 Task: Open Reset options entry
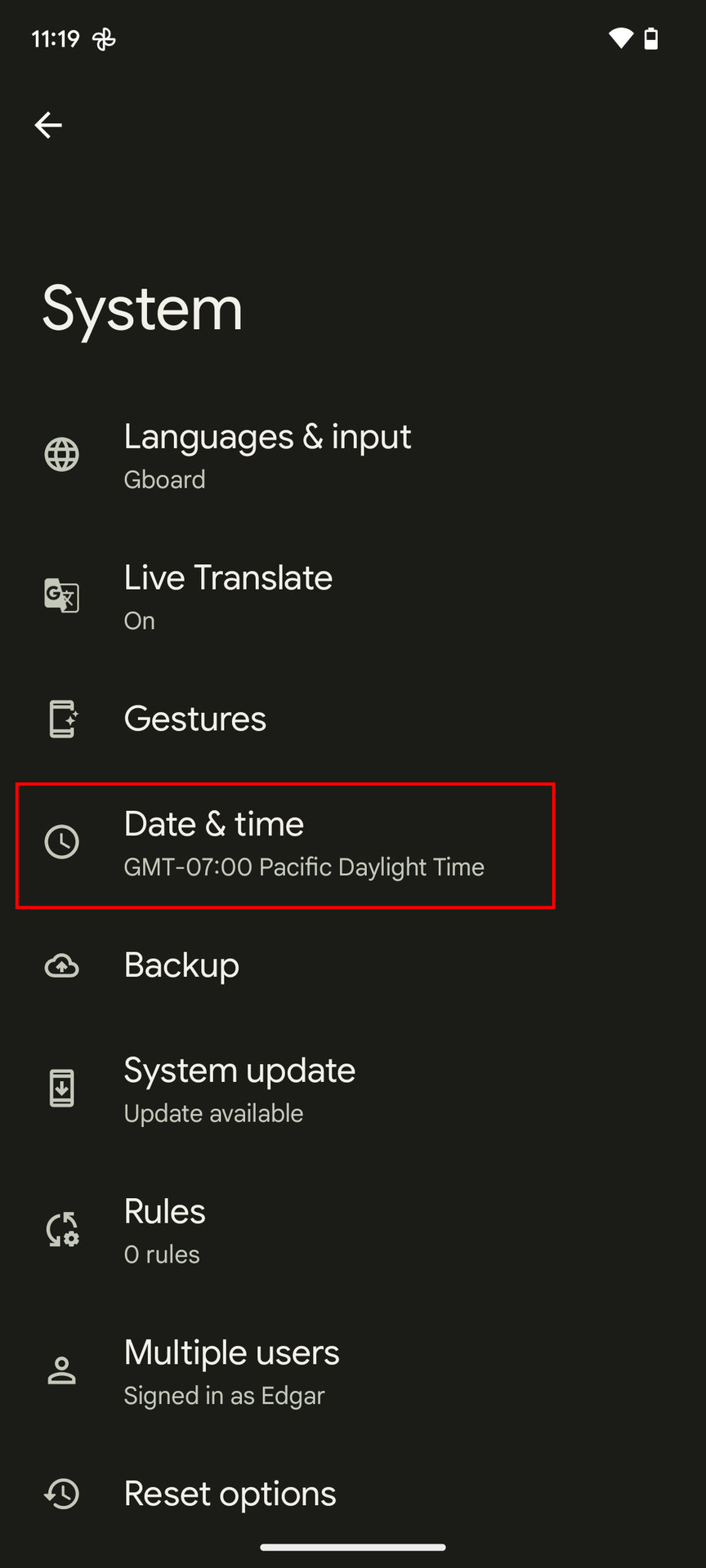(230, 1494)
